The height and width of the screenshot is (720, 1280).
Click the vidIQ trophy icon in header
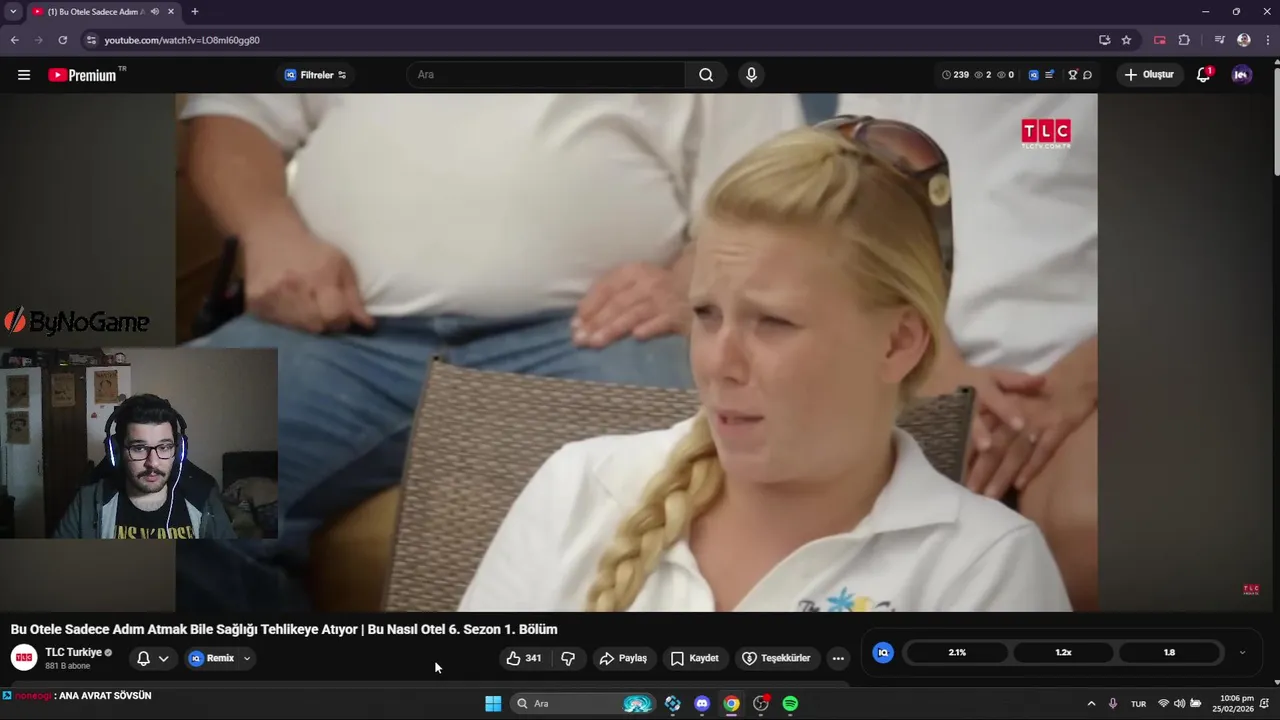click(1073, 75)
